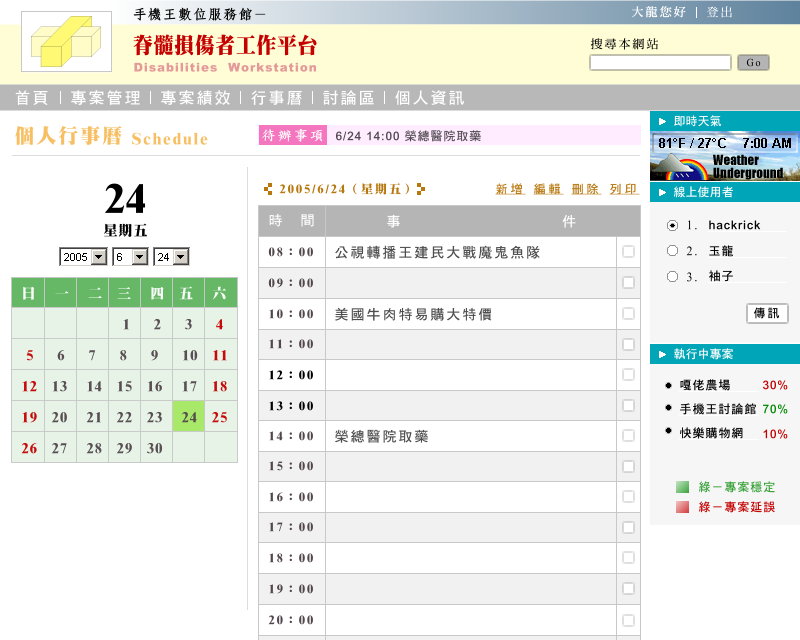Click the arrow icon beside 線上使用者
The image size is (800, 640).
[x=663, y=192]
